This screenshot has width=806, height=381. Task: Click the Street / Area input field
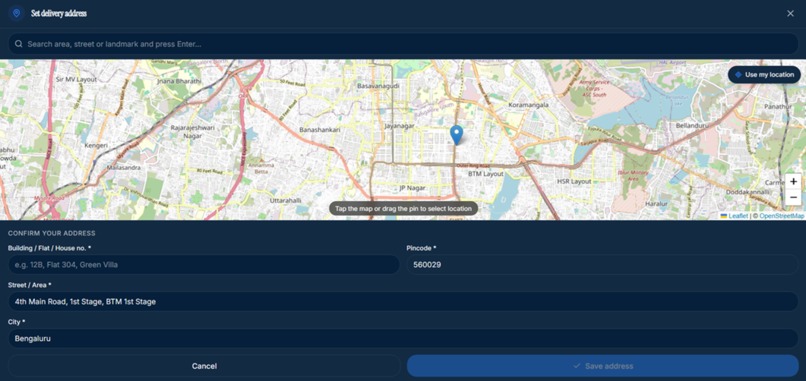tap(403, 301)
